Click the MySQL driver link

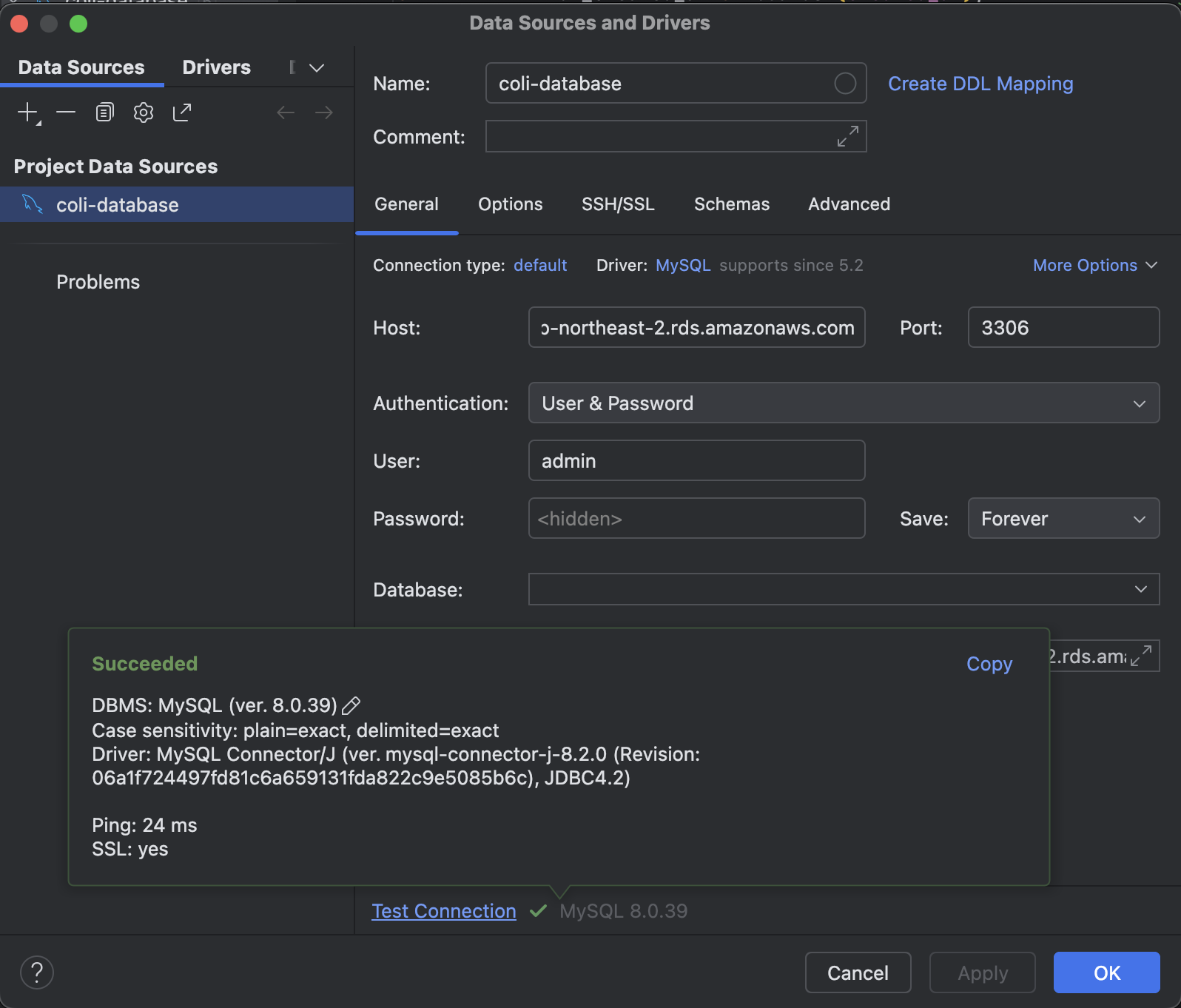click(683, 265)
